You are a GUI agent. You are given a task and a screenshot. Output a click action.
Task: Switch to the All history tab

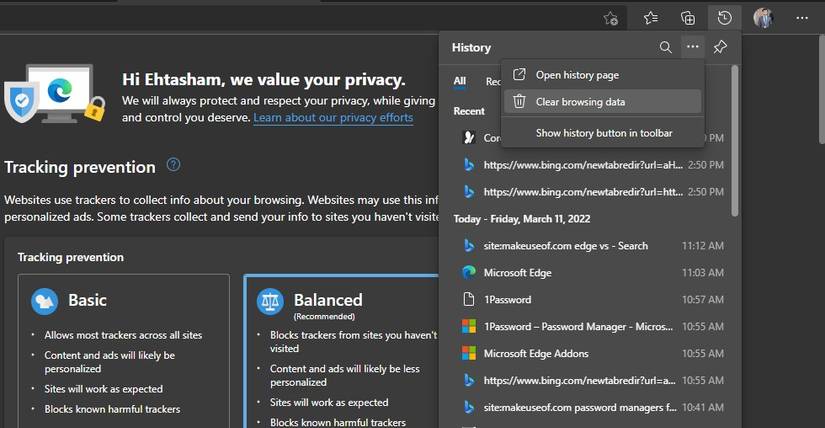tap(459, 82)
